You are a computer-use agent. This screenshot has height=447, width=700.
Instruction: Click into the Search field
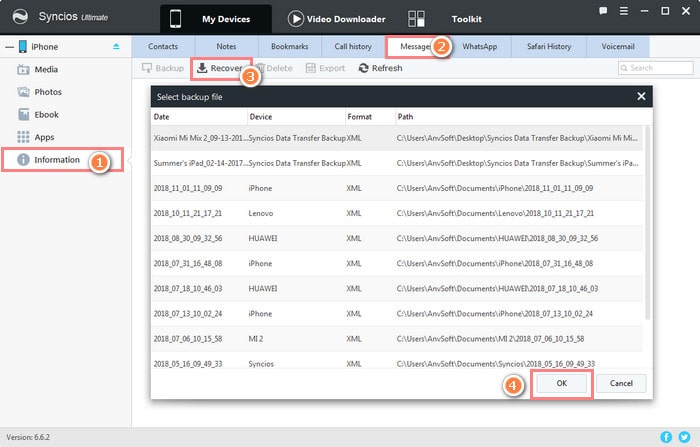pos(656,68)
